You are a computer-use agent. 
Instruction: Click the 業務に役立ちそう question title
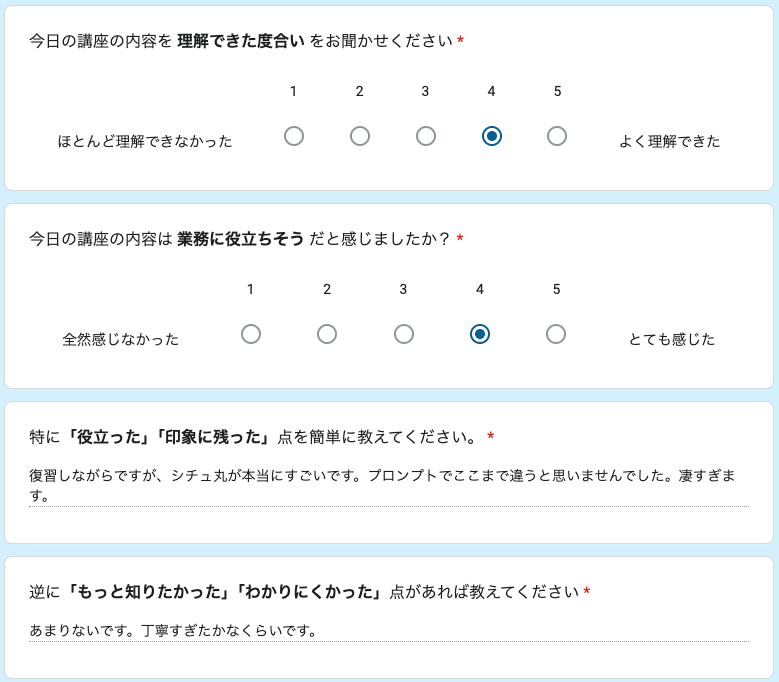coord(240,239)
